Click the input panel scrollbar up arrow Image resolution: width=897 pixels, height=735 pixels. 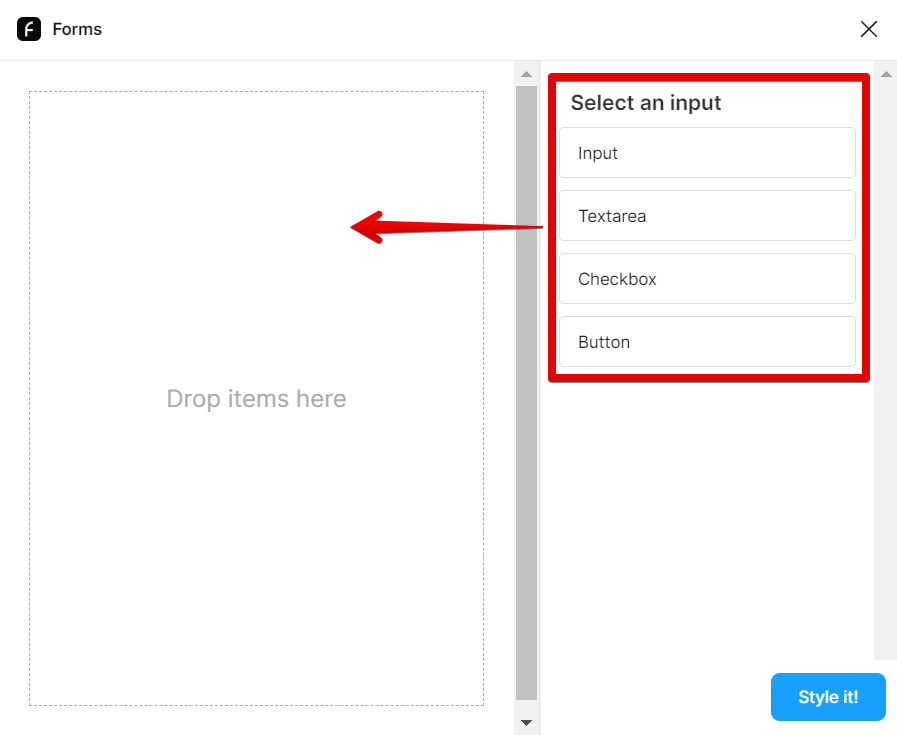[886, 73]
